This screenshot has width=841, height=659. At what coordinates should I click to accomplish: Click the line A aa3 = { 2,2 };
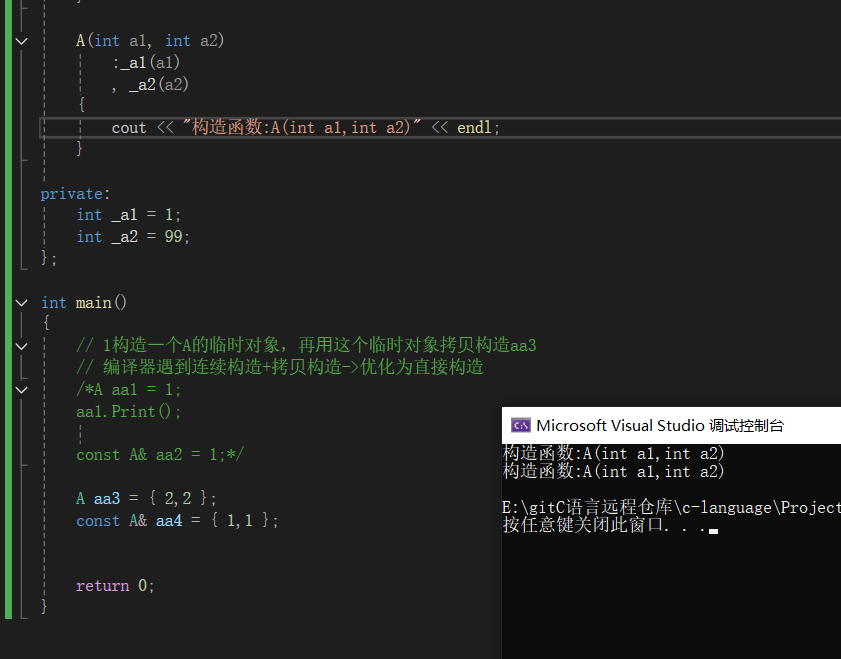coord(146,499)
